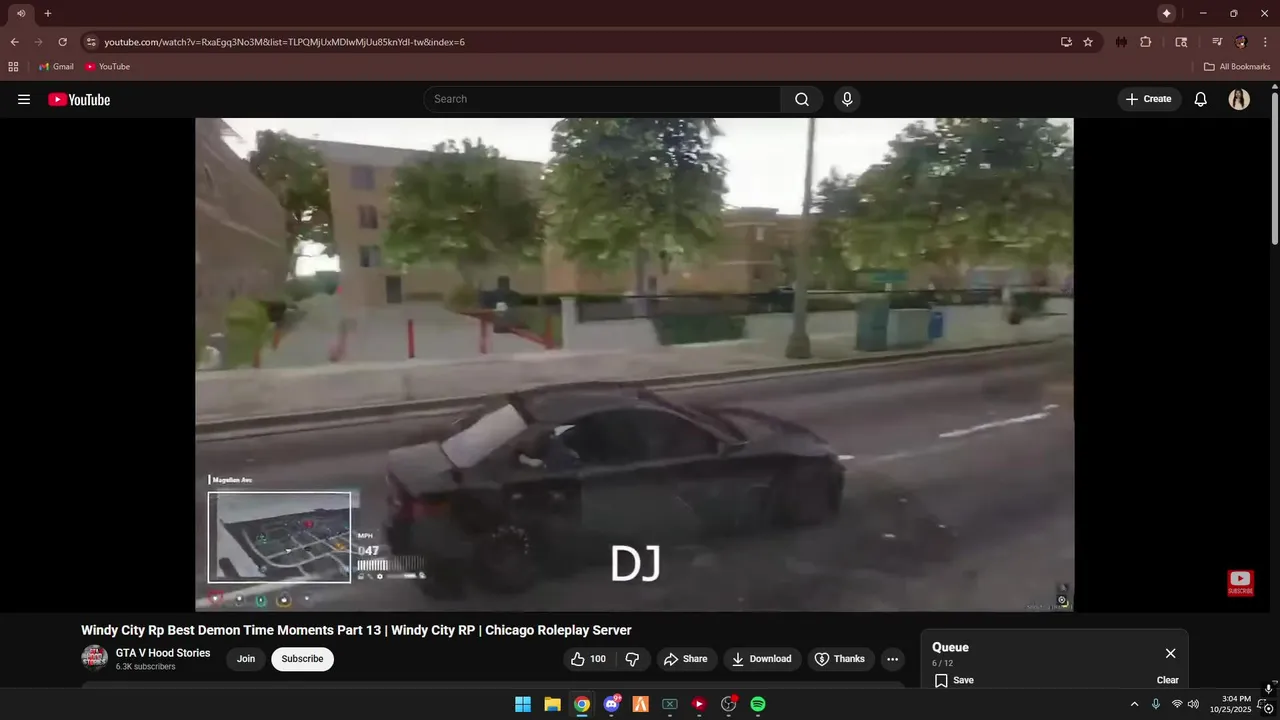Open the sparkle assistant button in the title bar
The height and width of the screenshot is (720, 1280).
(1166, 13)
